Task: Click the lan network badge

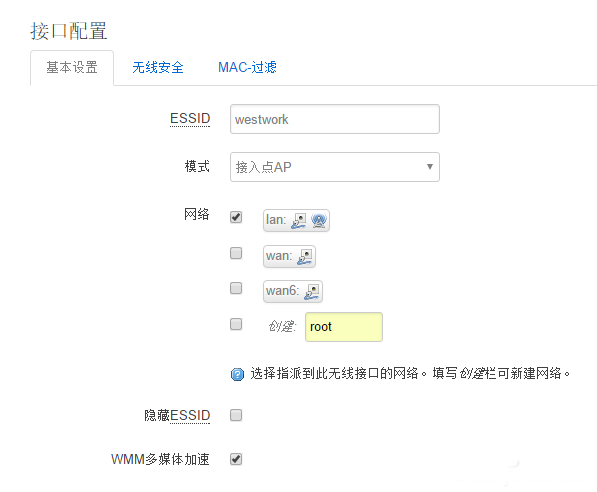Action: (296, 220)
